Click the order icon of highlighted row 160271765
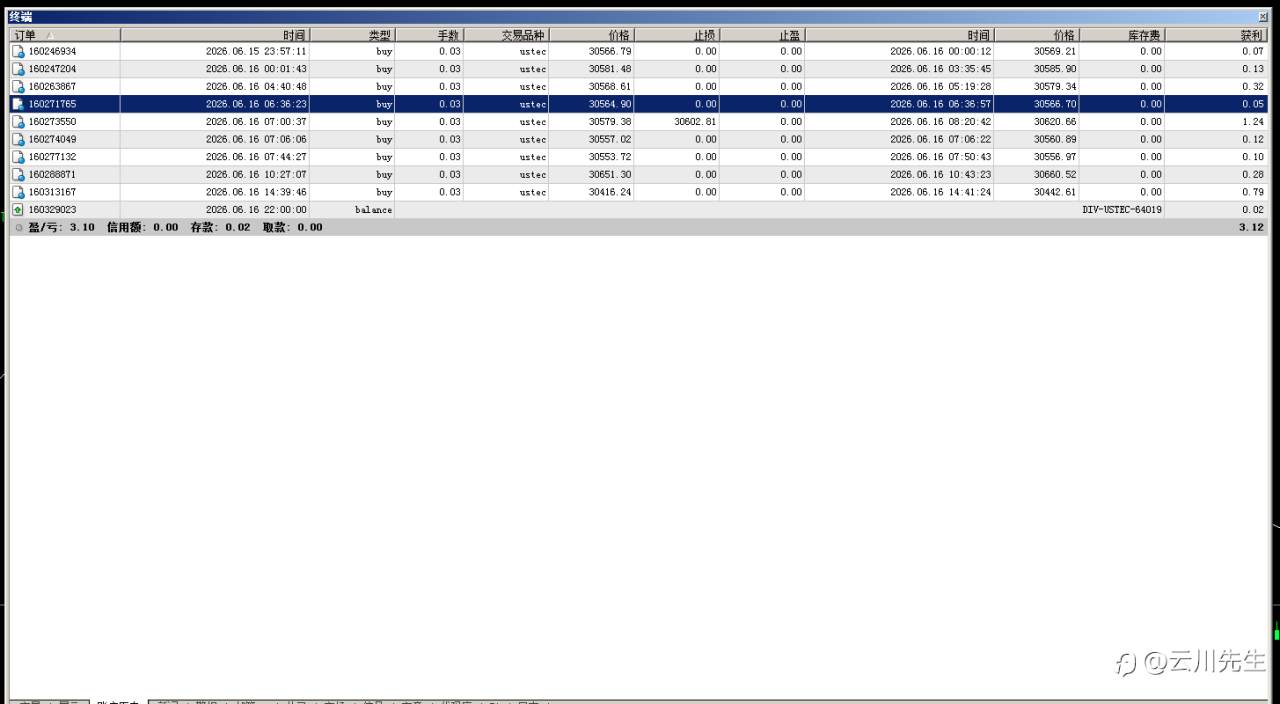Image resolution: width=1280 pixels, height=704 pixels. pos(18,104)
